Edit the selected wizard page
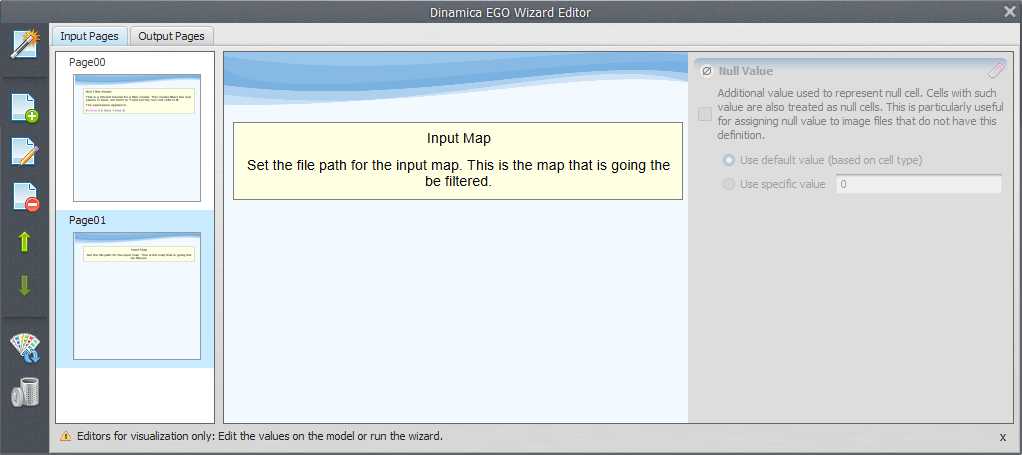Screen dimensions: 1022x455 click(x=24, y=152)
